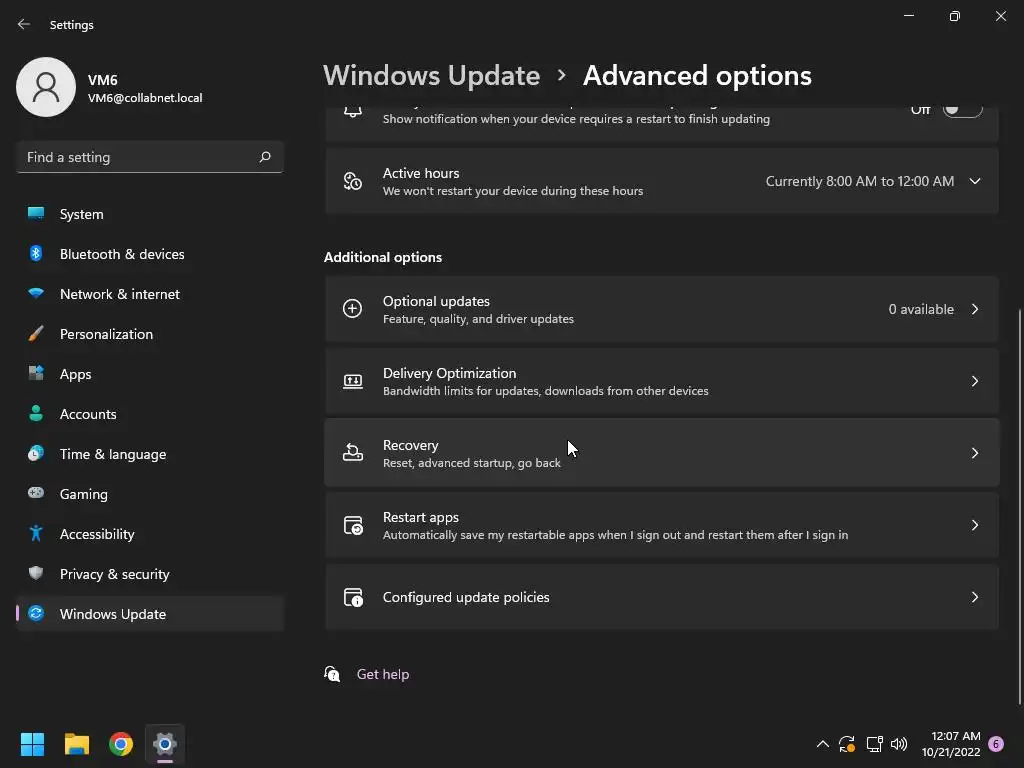The width and height of the screenshot is (1024, 768).
Task: Launch Google Chrome from the taskbar
Action: point(121,744)
